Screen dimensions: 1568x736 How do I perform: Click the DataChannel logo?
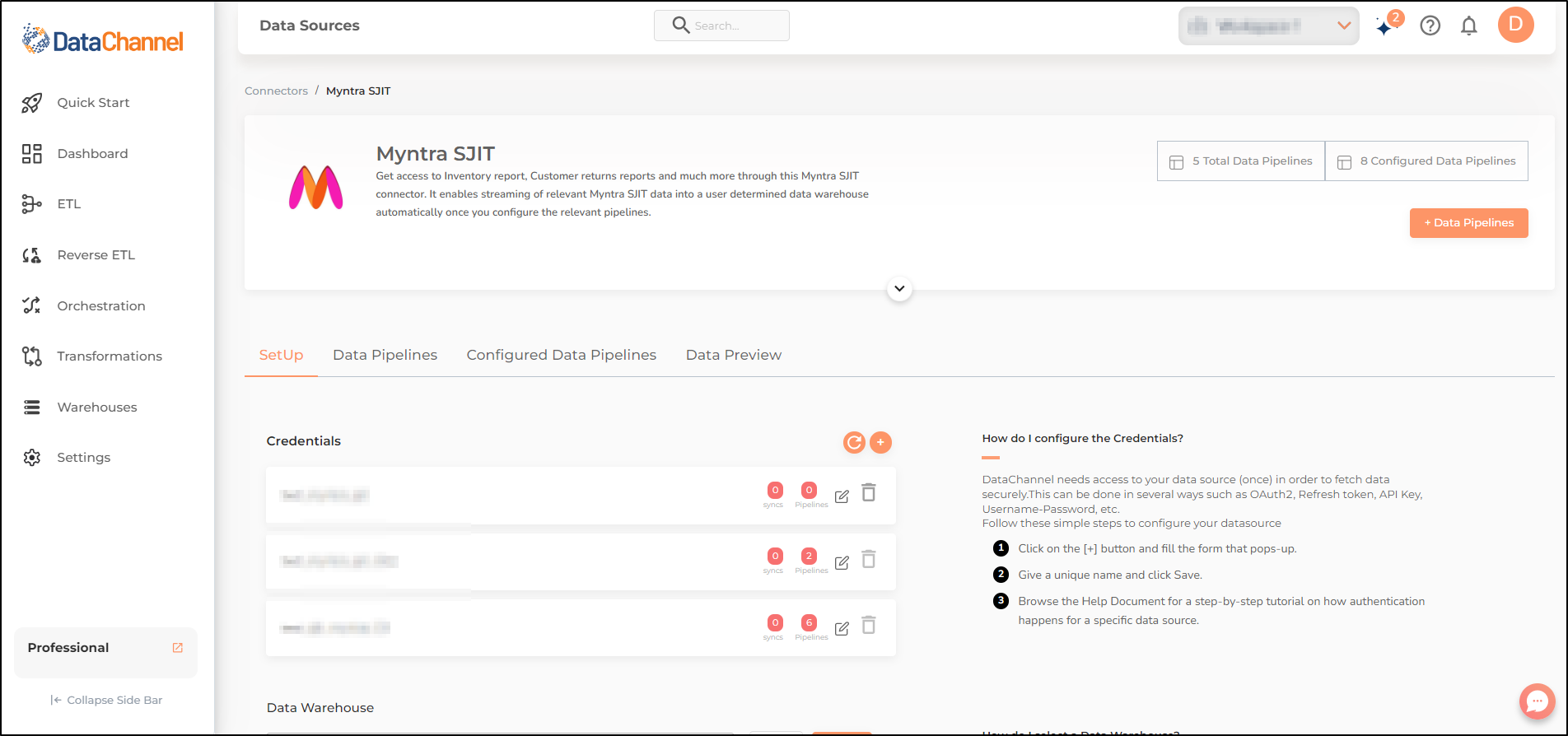102,40
